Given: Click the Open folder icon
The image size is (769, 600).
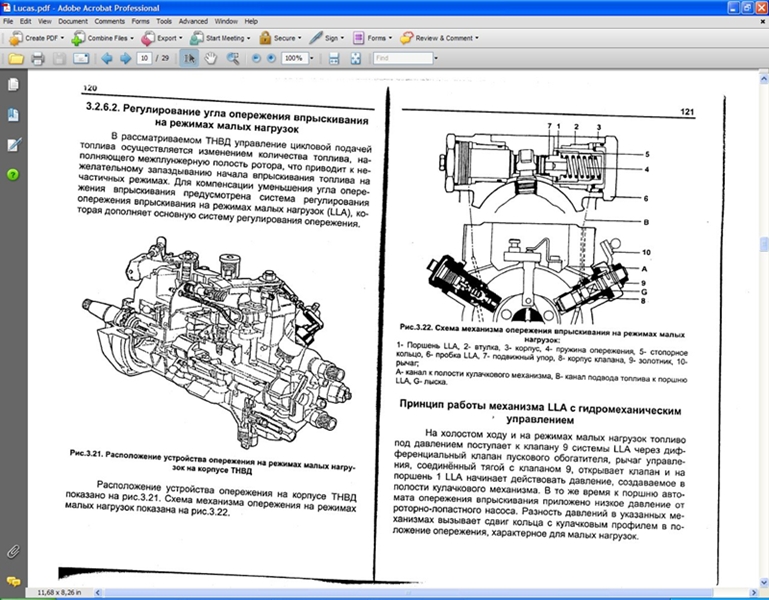Looking at the screenshot, I should [16, 59].
